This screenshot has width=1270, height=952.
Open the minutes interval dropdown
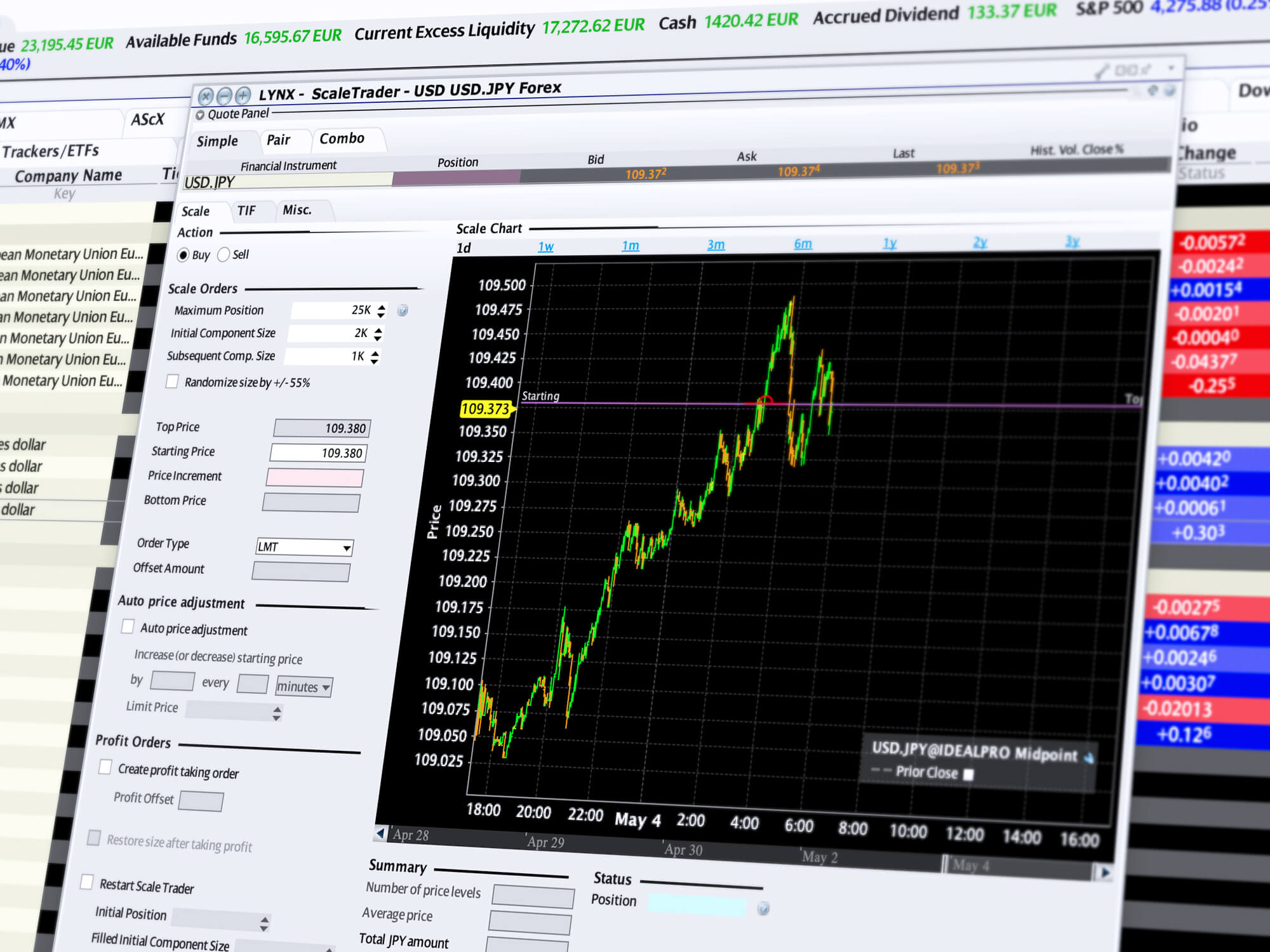coord(304,686)
